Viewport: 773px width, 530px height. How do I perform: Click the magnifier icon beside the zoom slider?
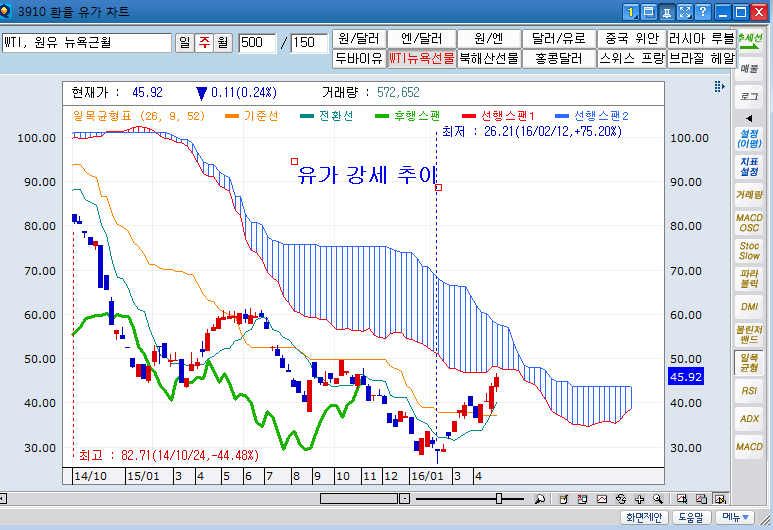(x=539, y=498)
